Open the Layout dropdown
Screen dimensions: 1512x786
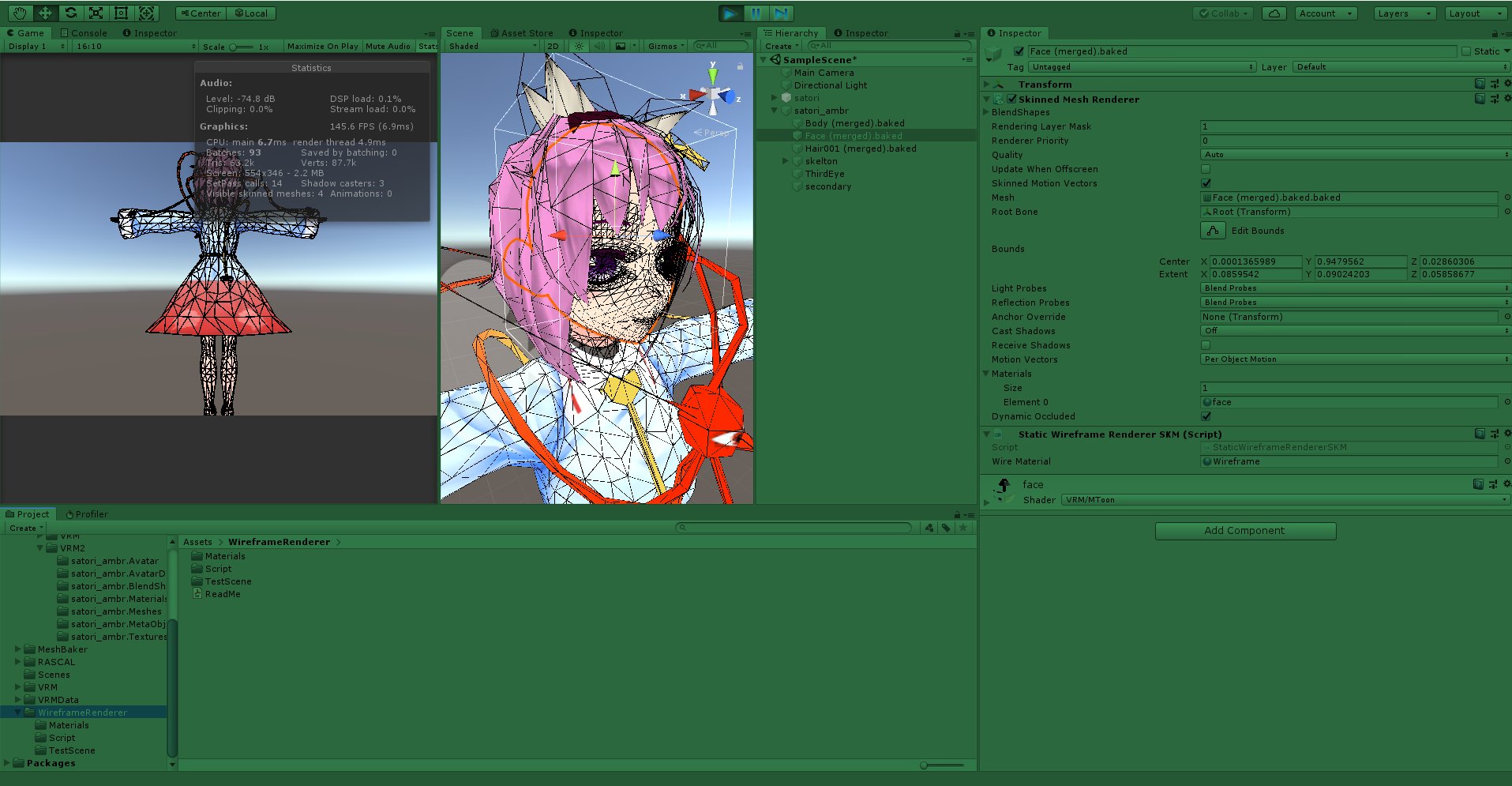coord(1476,13)
